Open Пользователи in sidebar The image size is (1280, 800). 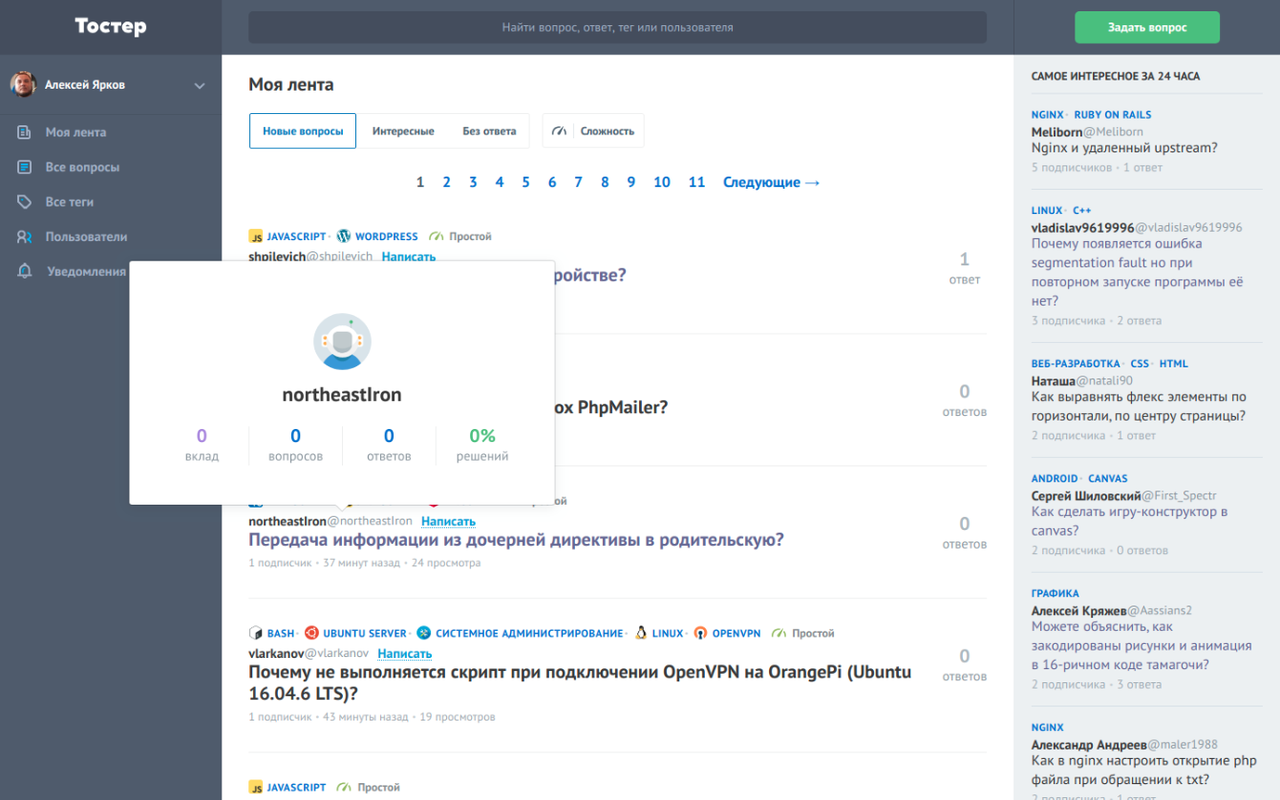tap(86, 237)
